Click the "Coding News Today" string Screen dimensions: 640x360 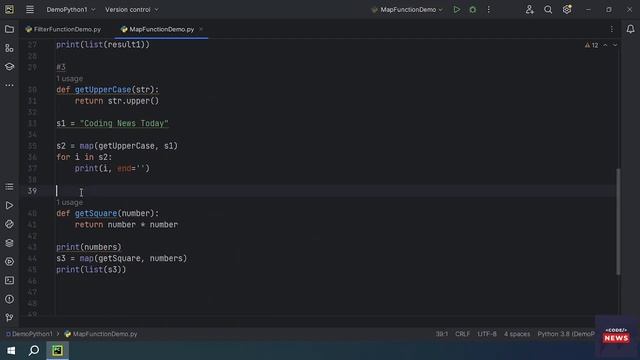(124, 124)
